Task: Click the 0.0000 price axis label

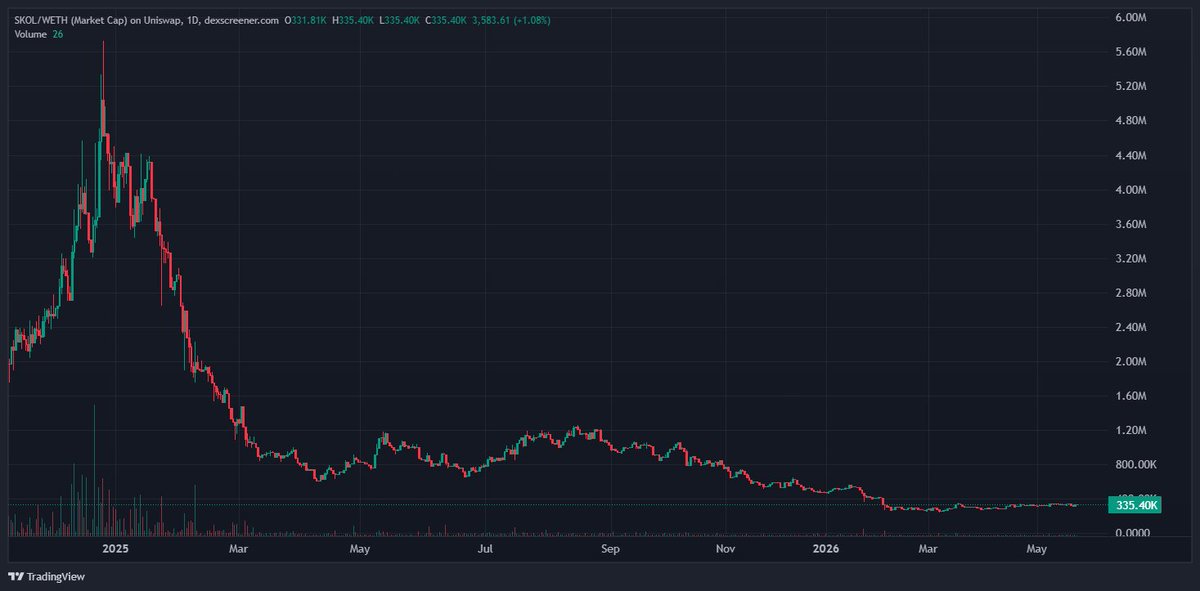Action: 1132,534
